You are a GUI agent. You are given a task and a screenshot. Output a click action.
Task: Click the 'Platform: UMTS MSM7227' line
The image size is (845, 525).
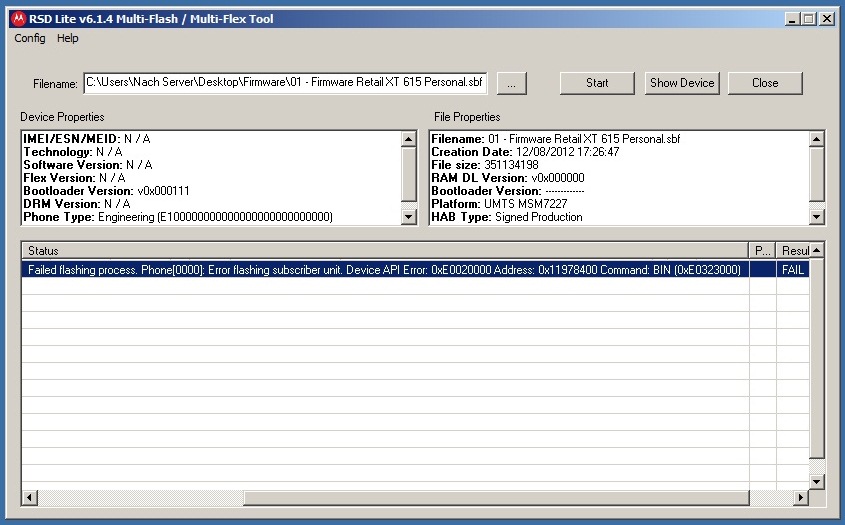(499, 203)
